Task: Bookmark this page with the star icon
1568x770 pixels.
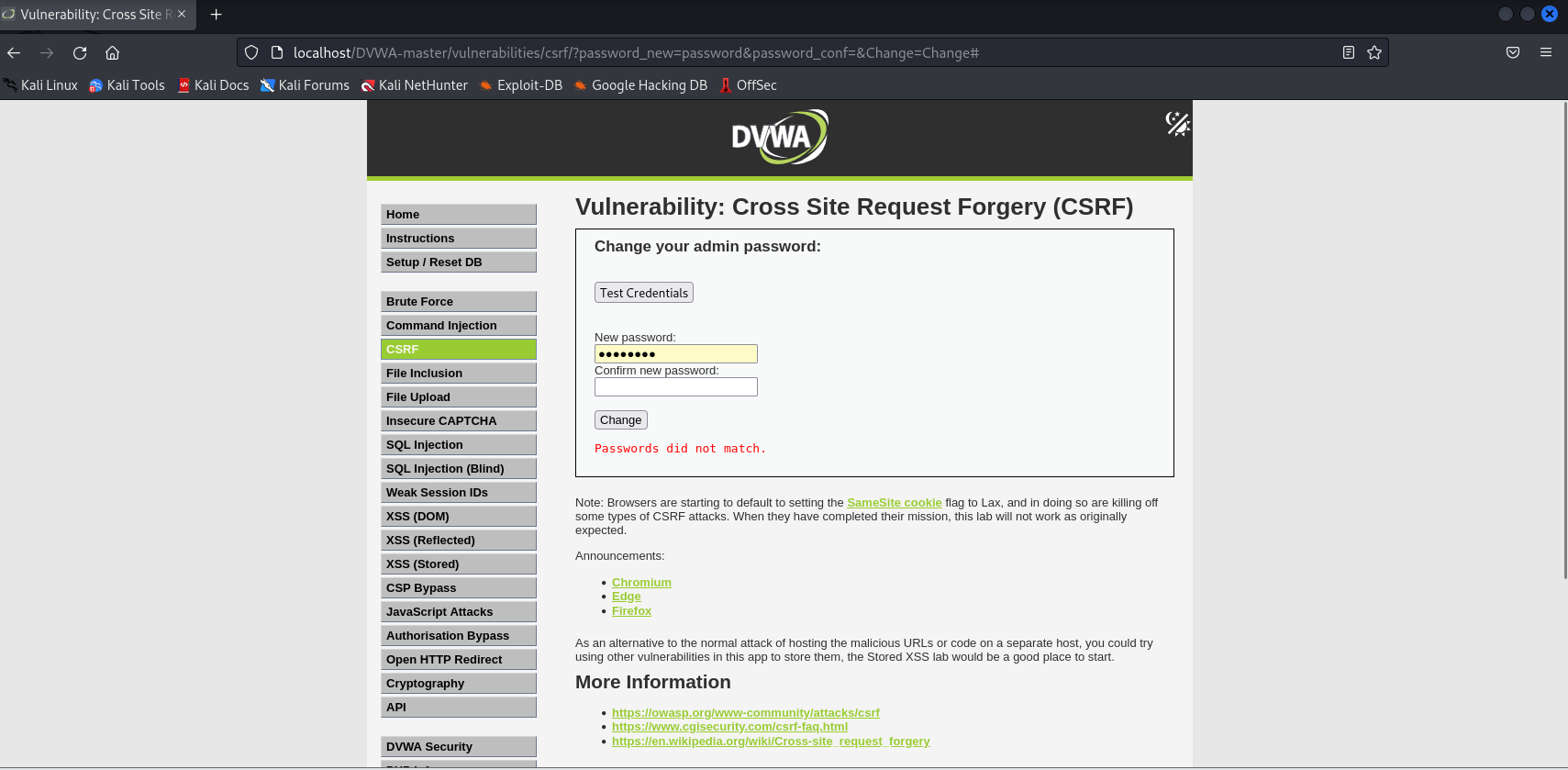Action: 1373,52
